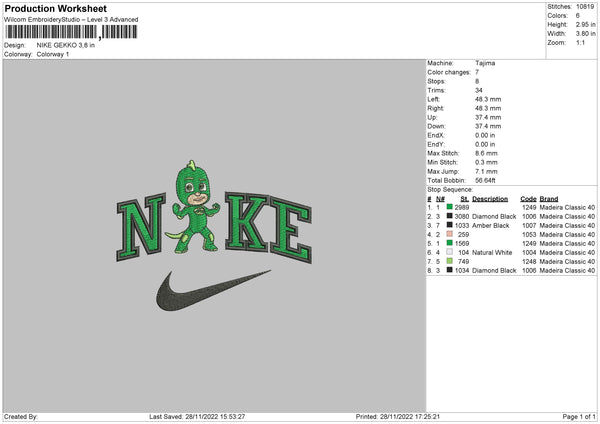Click the Colors count '6'
This screenshot has width=600, height=424.
[x=578, y=16]
